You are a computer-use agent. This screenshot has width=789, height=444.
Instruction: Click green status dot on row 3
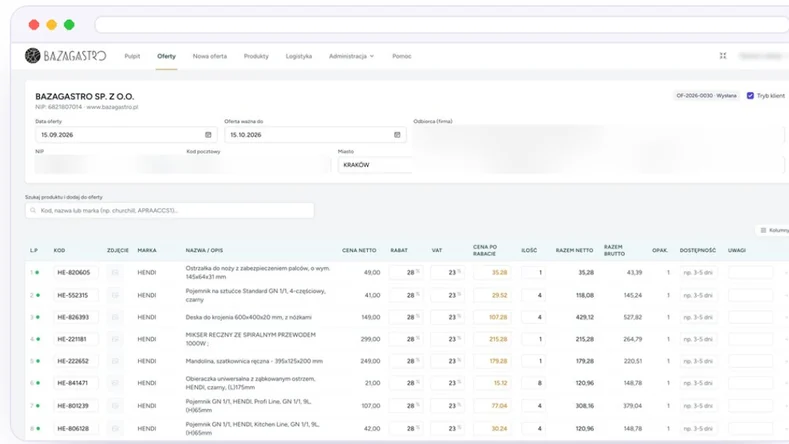[38, 317]
